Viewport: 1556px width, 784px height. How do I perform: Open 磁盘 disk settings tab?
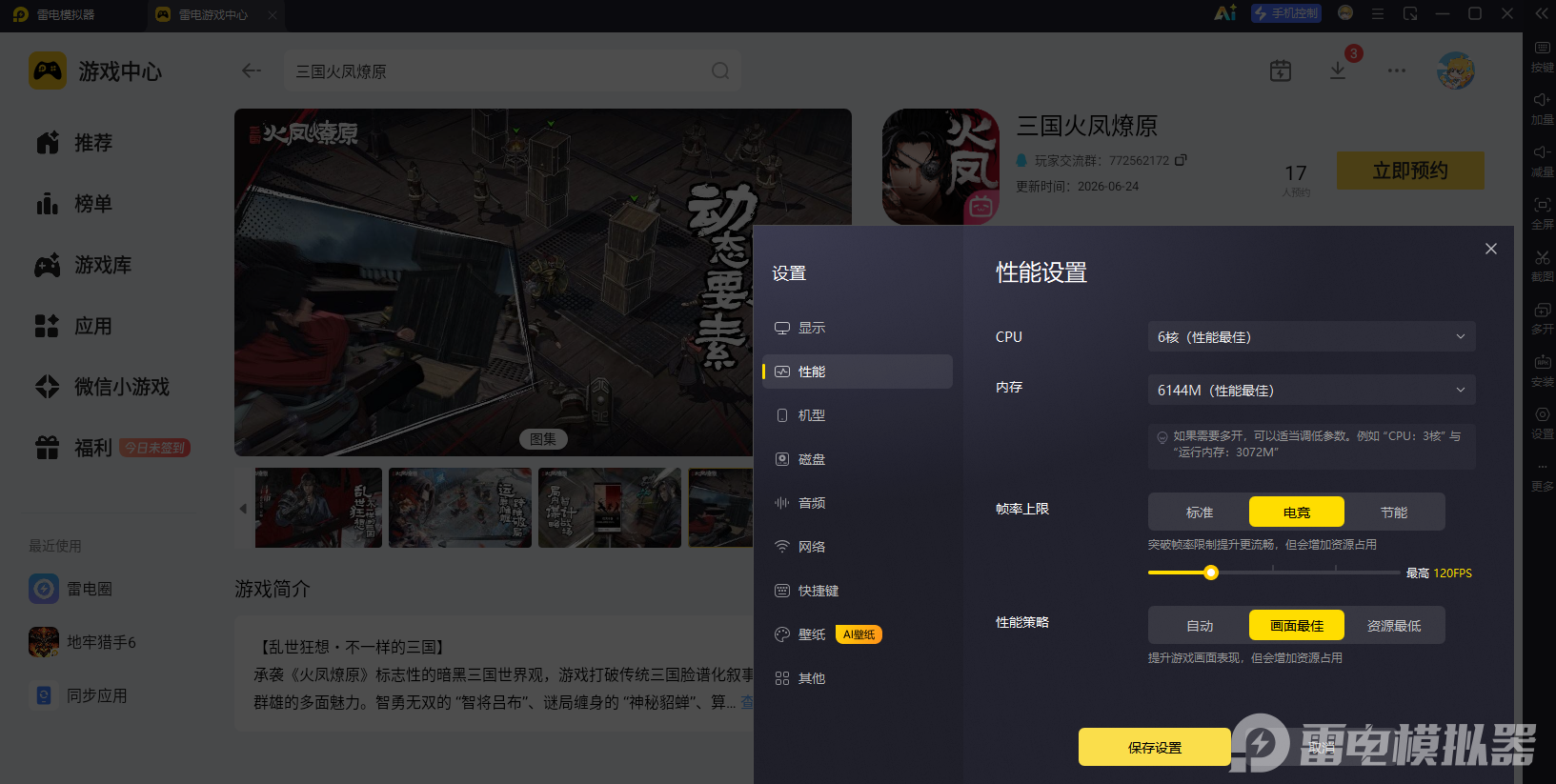[858, 459]
